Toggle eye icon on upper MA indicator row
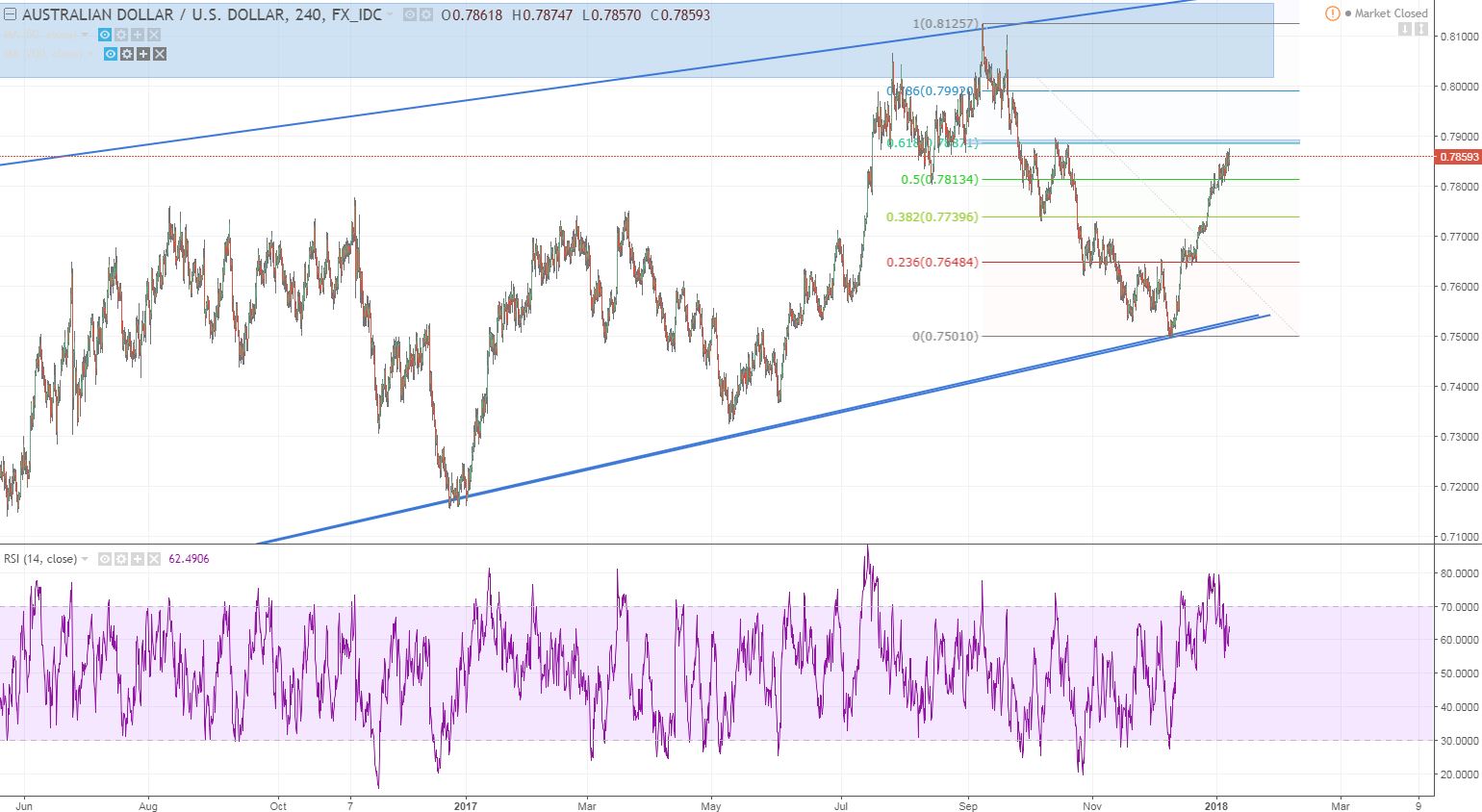1482x812 pixels. pos(105,35)
